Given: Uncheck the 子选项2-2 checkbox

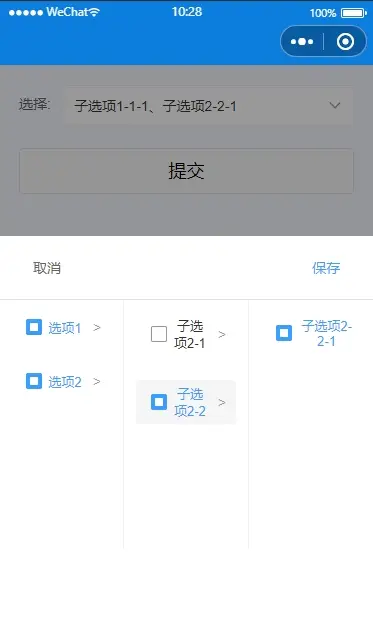Looking at the screenshot, I should coord(159,402).
